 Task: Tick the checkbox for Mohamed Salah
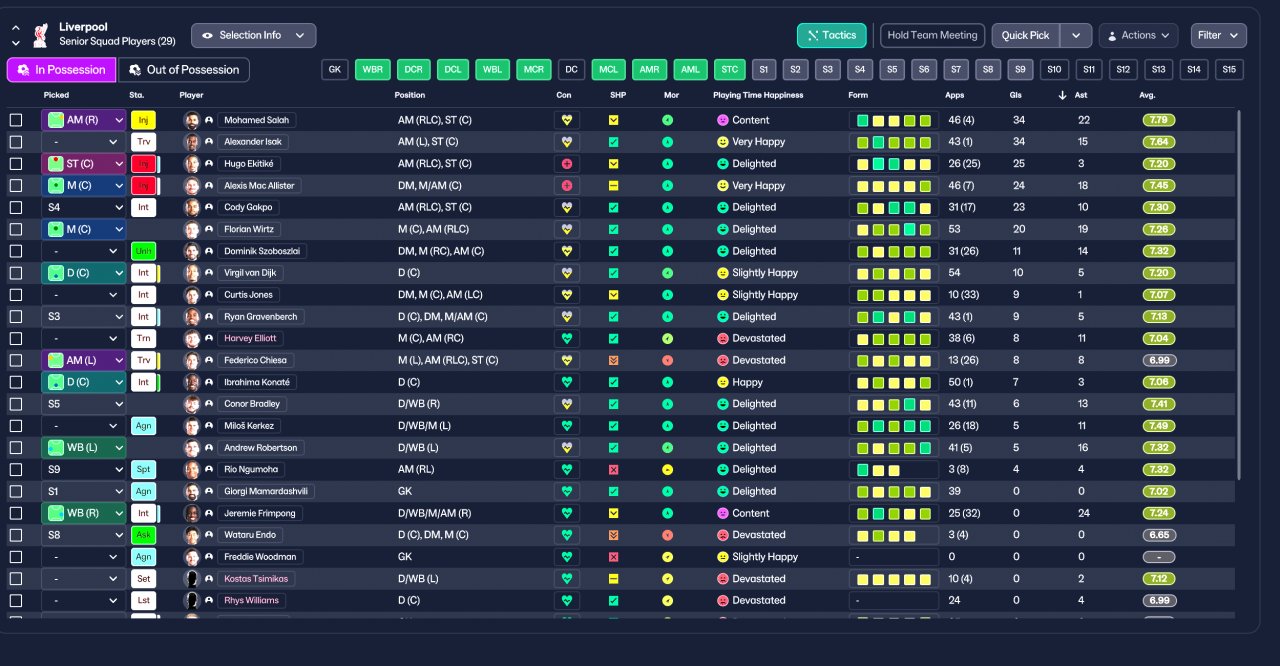[16, 120]
